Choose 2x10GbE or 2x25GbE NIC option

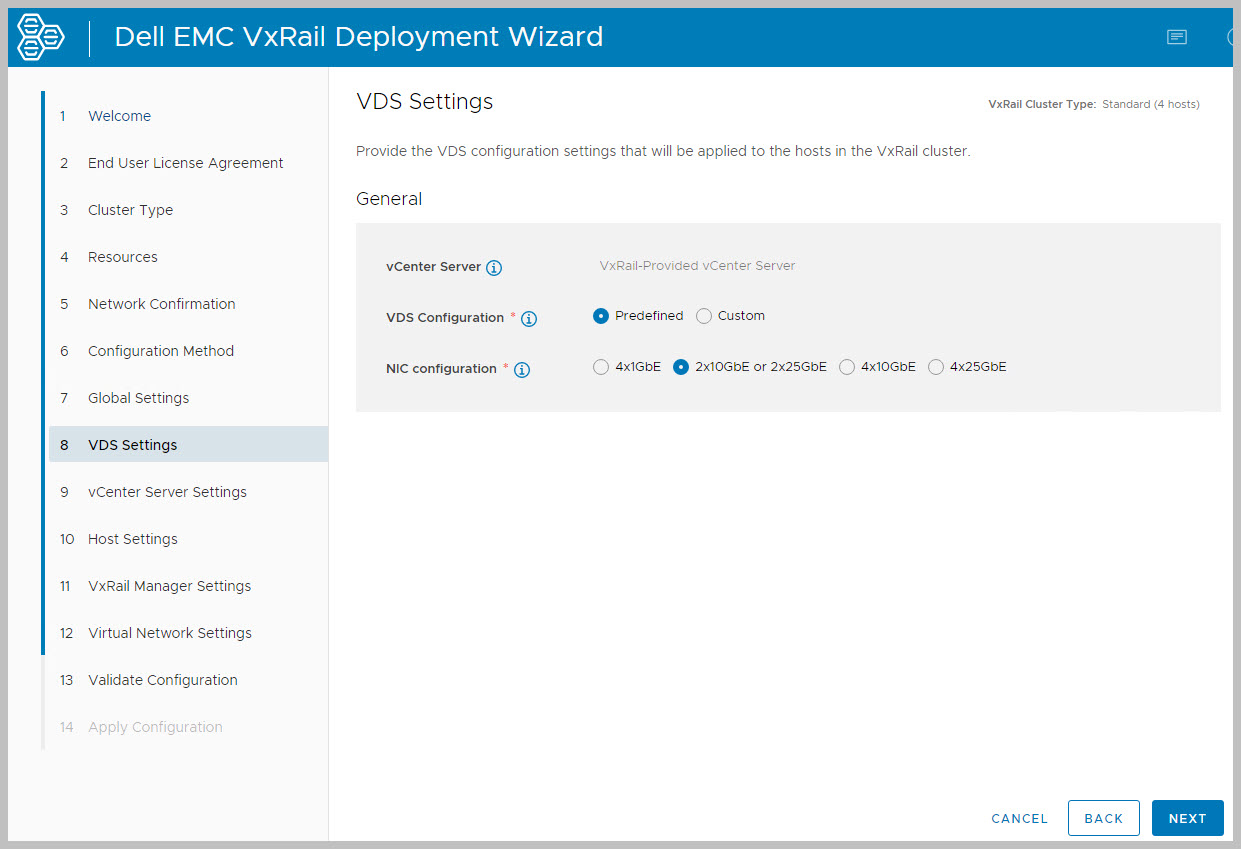click(x=681, y=367)
